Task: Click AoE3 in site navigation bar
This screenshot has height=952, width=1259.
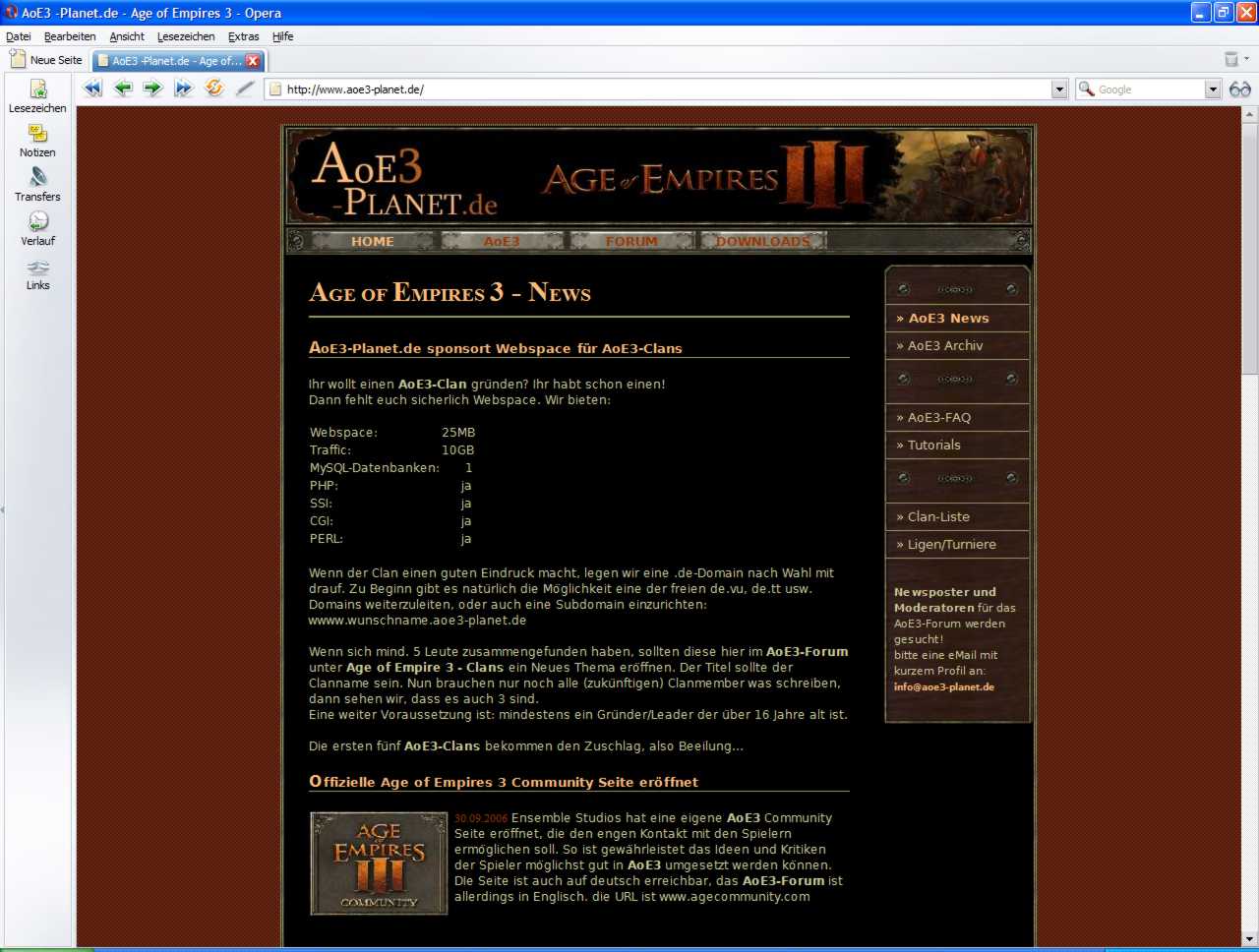Action: tap(502, 241)
